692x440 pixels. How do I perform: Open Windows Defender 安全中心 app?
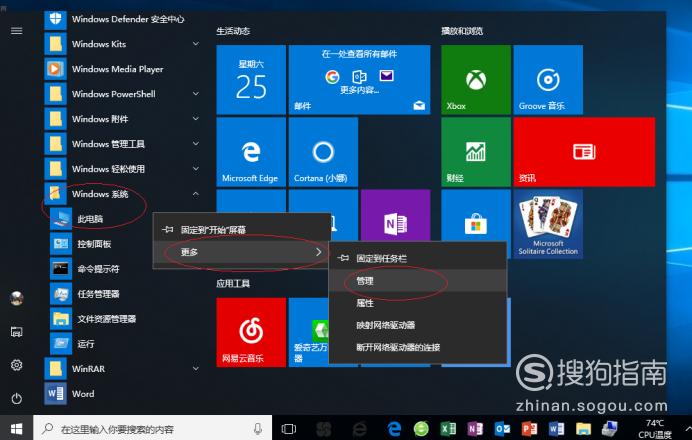pyautogui.click(x=121, y=19)
